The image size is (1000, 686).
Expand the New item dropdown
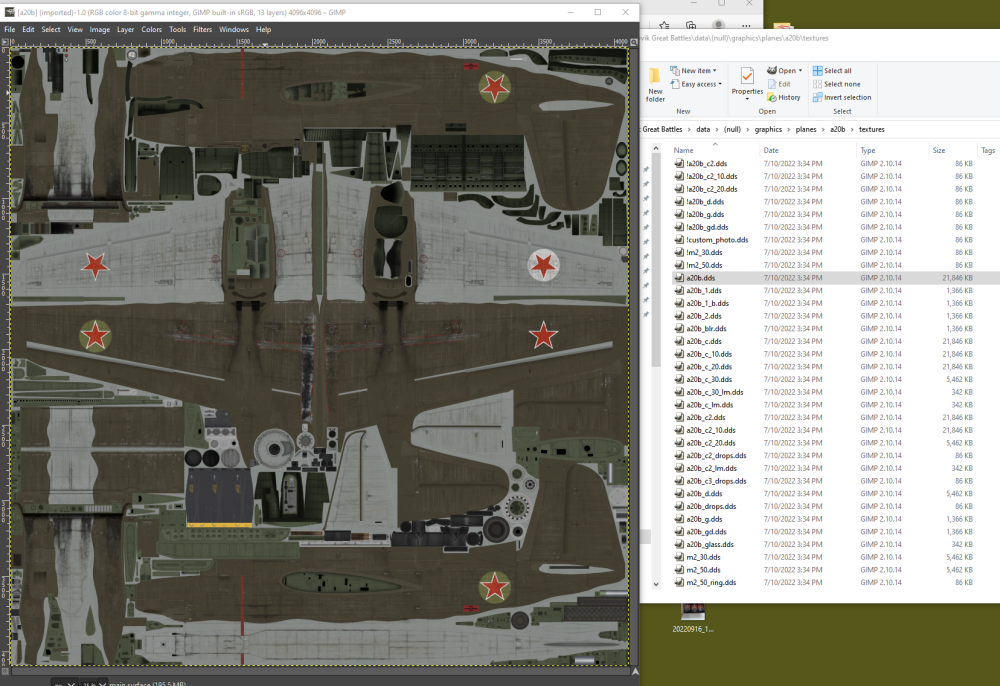pos(715,71)
